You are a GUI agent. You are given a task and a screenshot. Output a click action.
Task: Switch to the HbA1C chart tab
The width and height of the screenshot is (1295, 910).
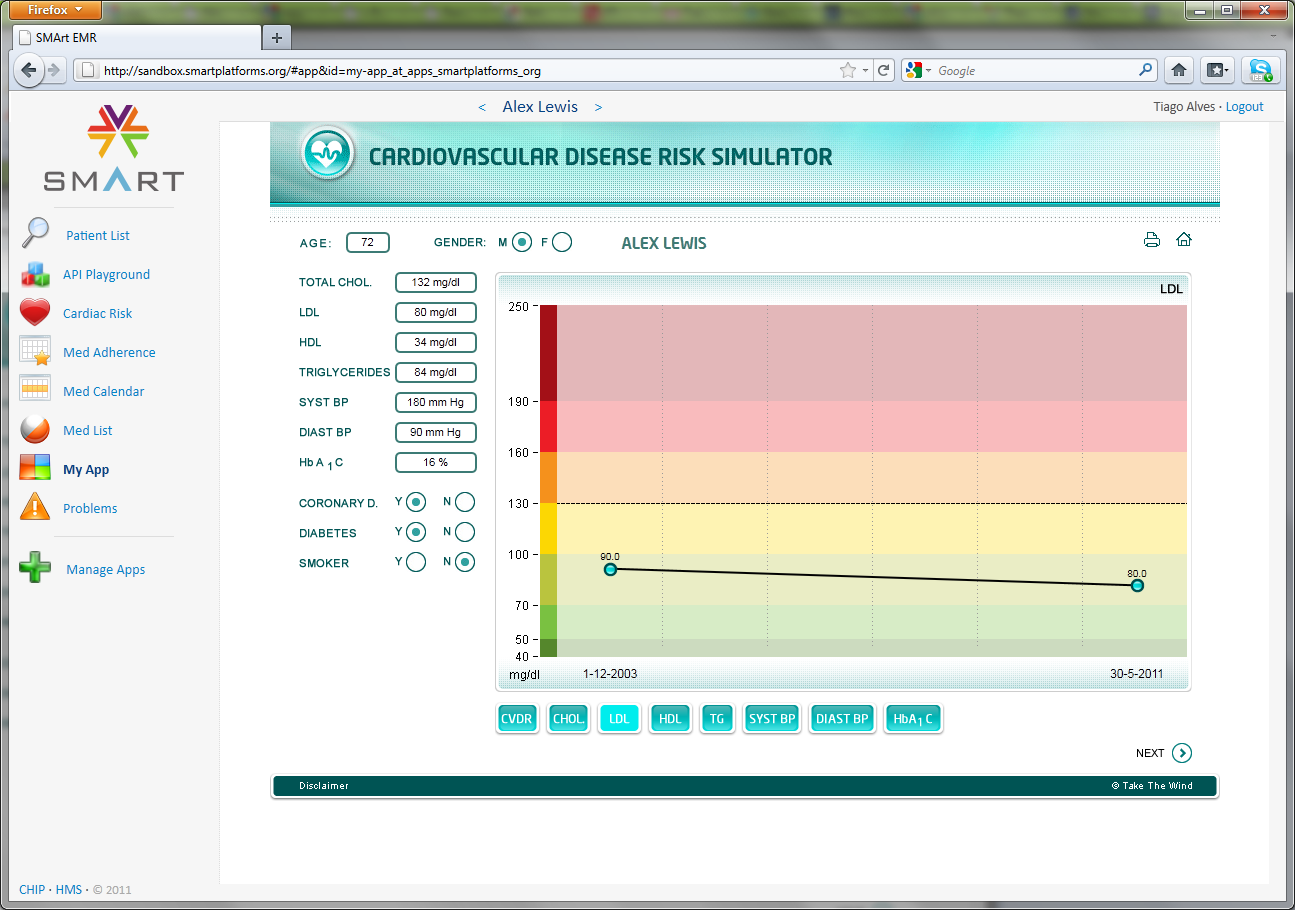(x=913, y=718)
